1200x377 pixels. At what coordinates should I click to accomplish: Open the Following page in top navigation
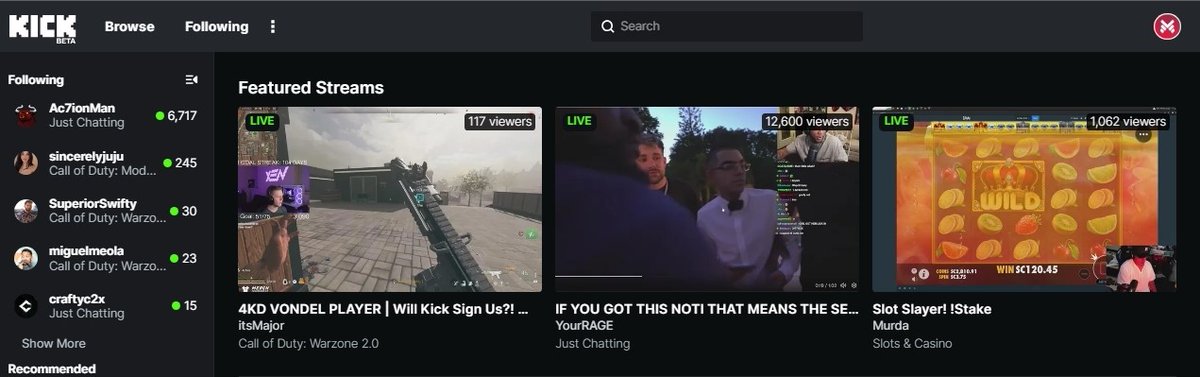click(x=216, y=27)
